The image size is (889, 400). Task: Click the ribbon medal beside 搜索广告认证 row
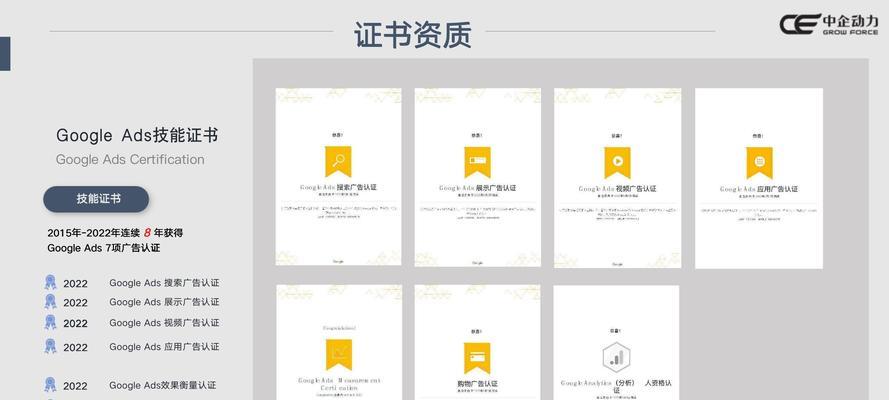tap(50, 282)
